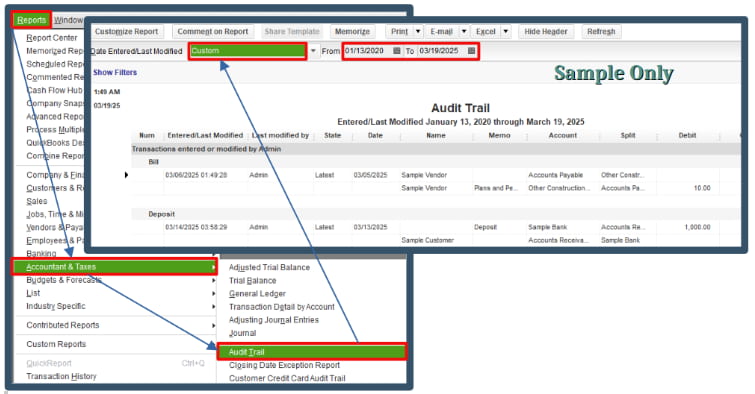Click the Debit amount 1,000.00
This screenshot has height=394, width=755.
point(697,227)
